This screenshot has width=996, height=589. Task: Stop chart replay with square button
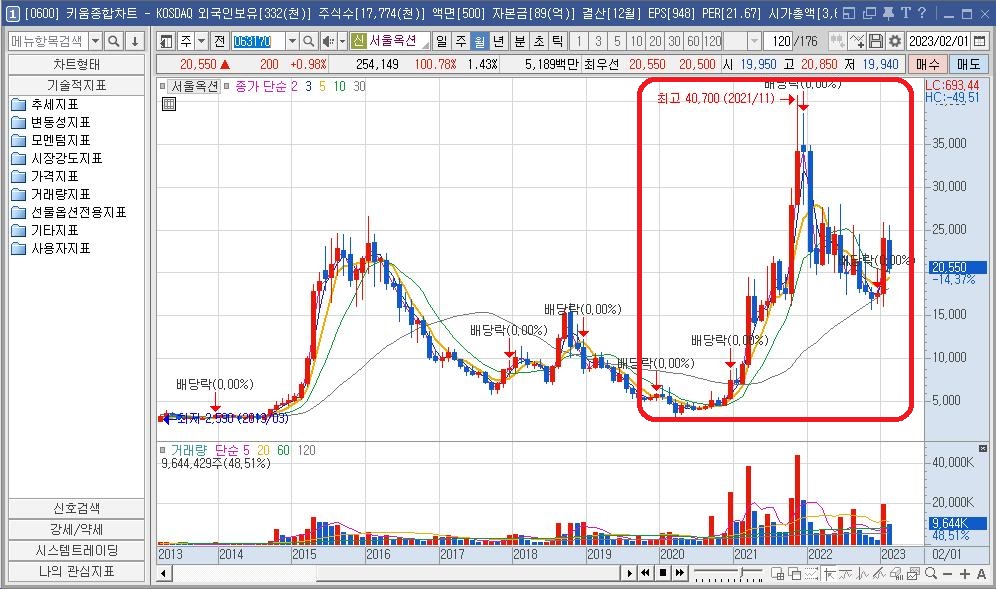click(x=663, y=573)
